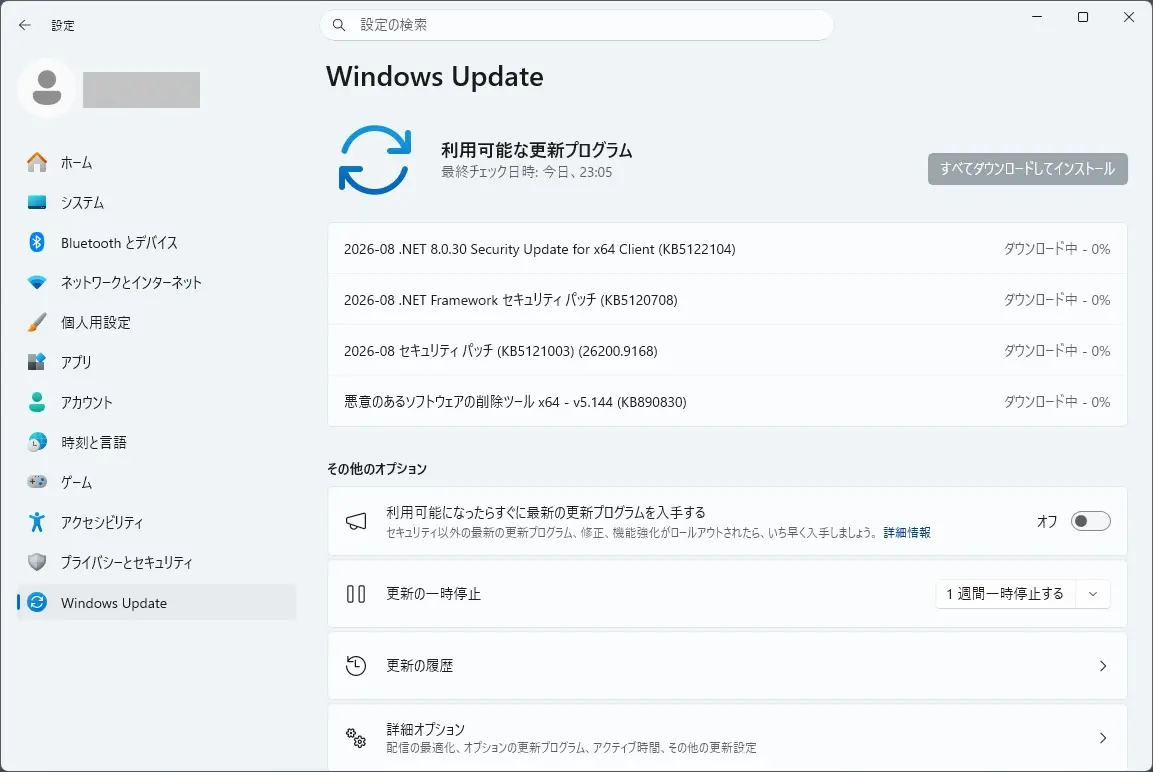The image size is (1153, 772).
Task: Click ダウンロード中 - 0% status for KB890830
Action: point(1057,401)
